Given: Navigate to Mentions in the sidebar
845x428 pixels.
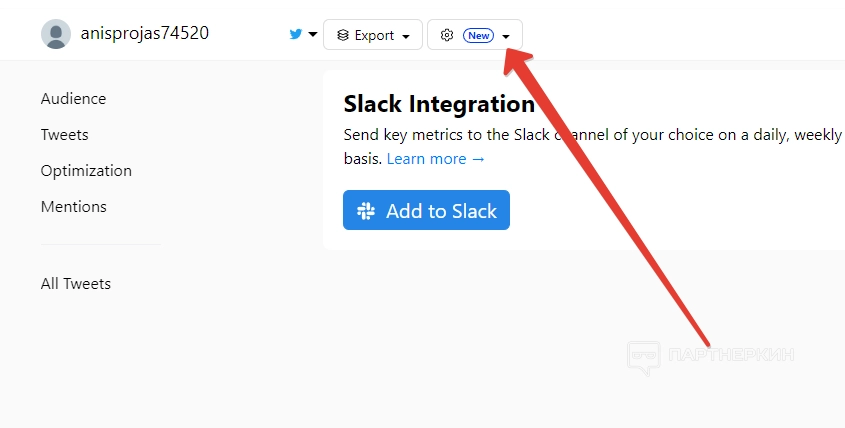Looking at the screenshot, I should click(73, 207).
